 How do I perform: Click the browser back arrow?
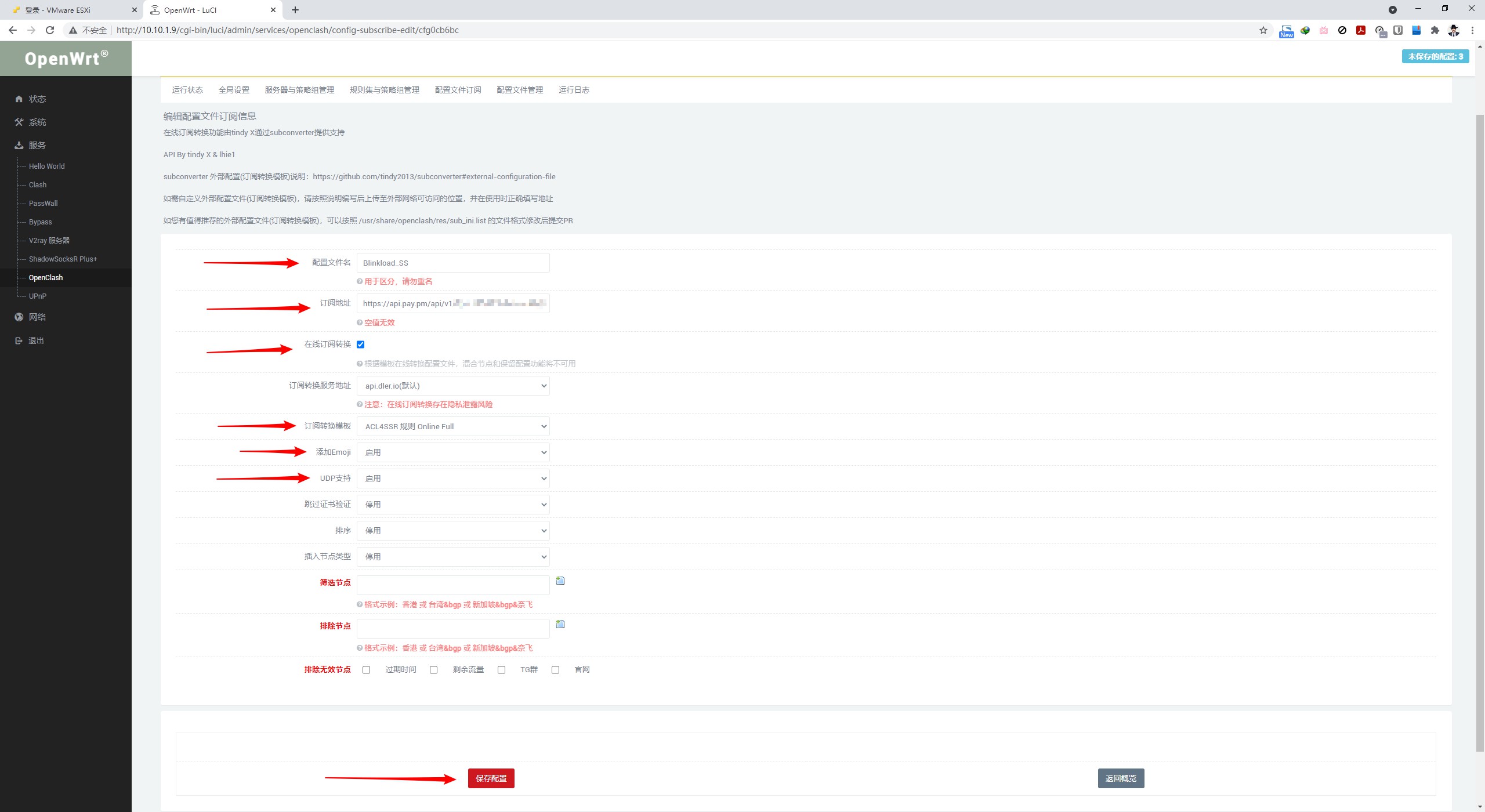pos(13,30)
